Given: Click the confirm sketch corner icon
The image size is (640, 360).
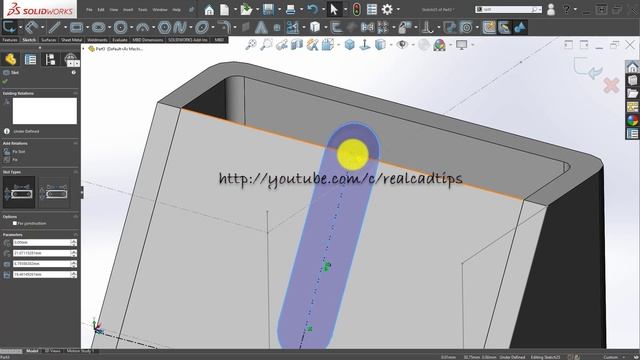Looking at the screenshot, I should tap(588, 68).
